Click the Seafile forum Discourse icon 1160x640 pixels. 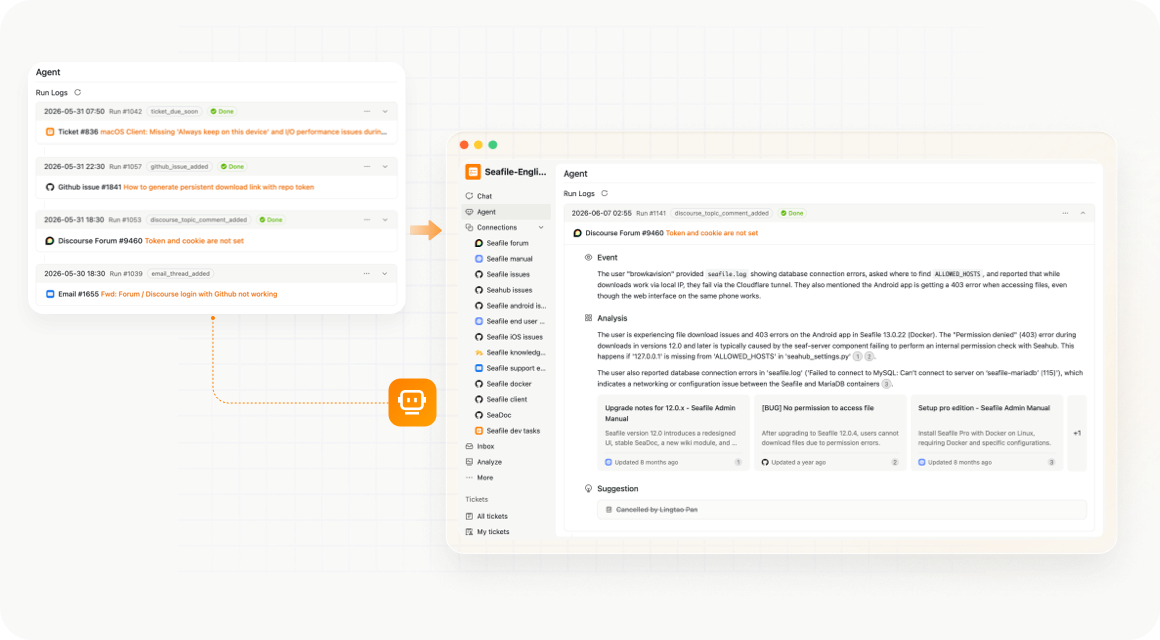479,243
